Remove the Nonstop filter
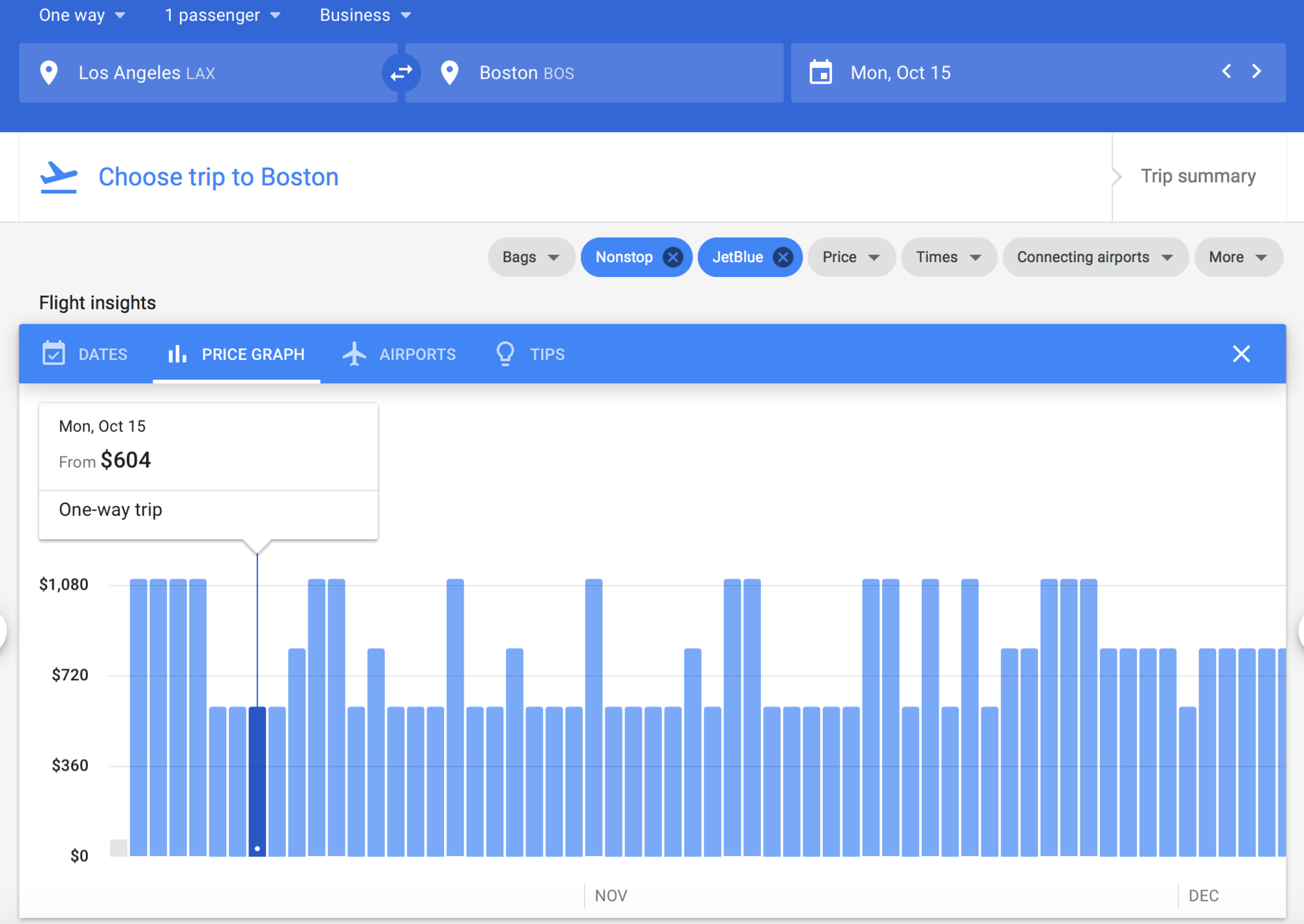1304x924 pixels. [x=673, y=258]
